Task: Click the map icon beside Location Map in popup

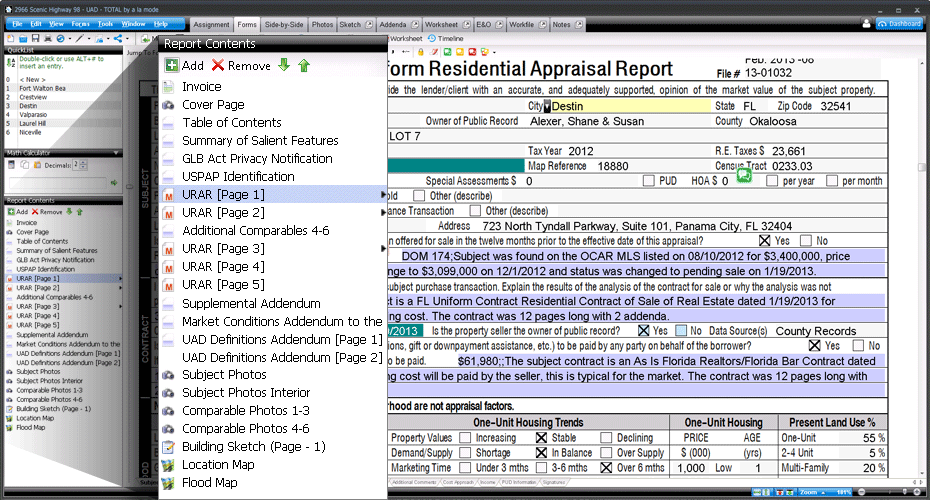Action: pyautogui.click(x=168, y=465)
